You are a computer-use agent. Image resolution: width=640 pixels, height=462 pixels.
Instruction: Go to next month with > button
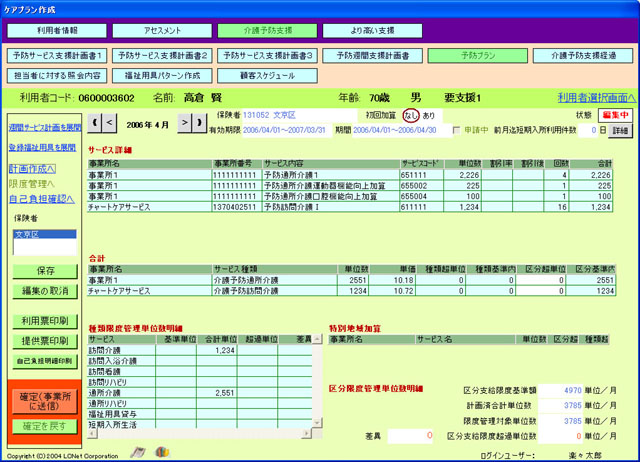[184, 123]
